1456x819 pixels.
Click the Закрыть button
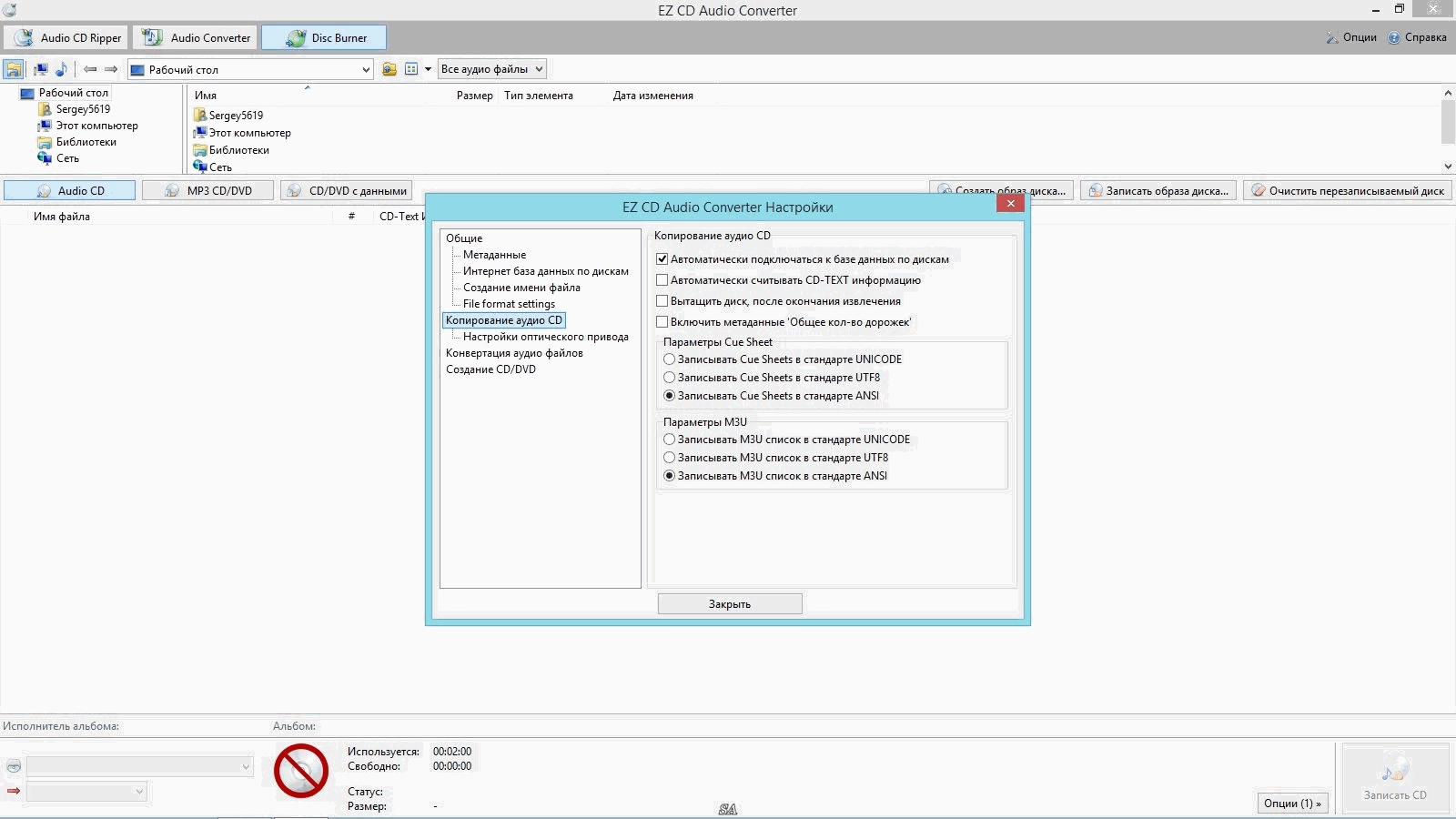[730, 603]
